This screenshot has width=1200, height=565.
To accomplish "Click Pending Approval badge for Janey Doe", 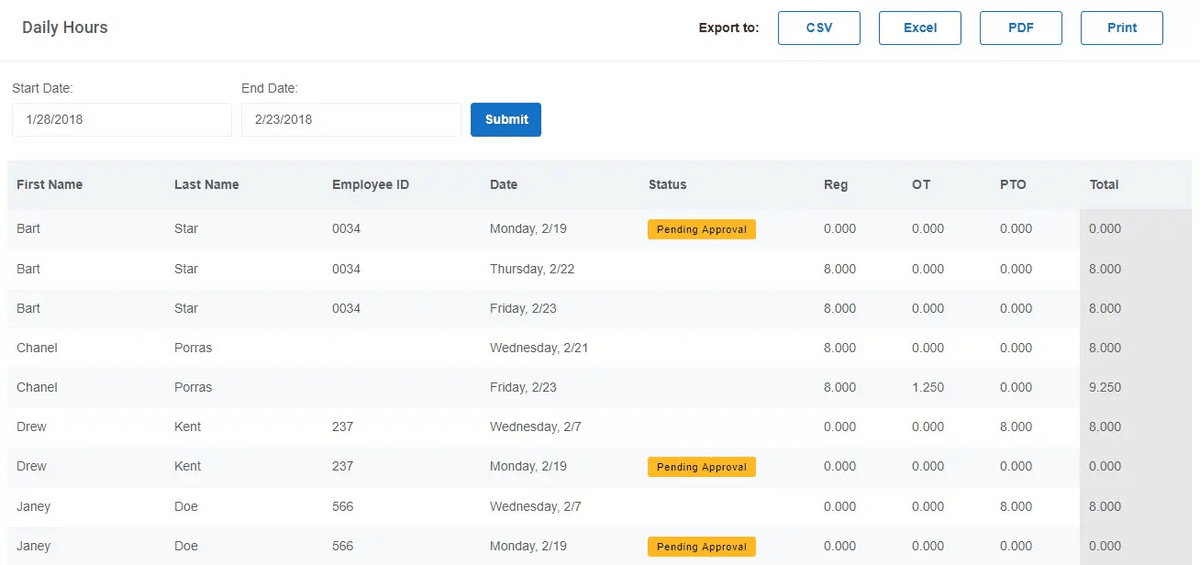I will 702,547.
